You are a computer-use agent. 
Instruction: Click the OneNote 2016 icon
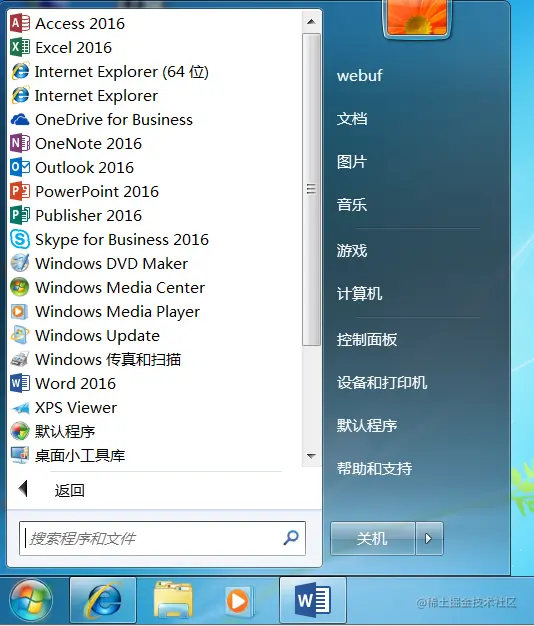pos(20,143)
